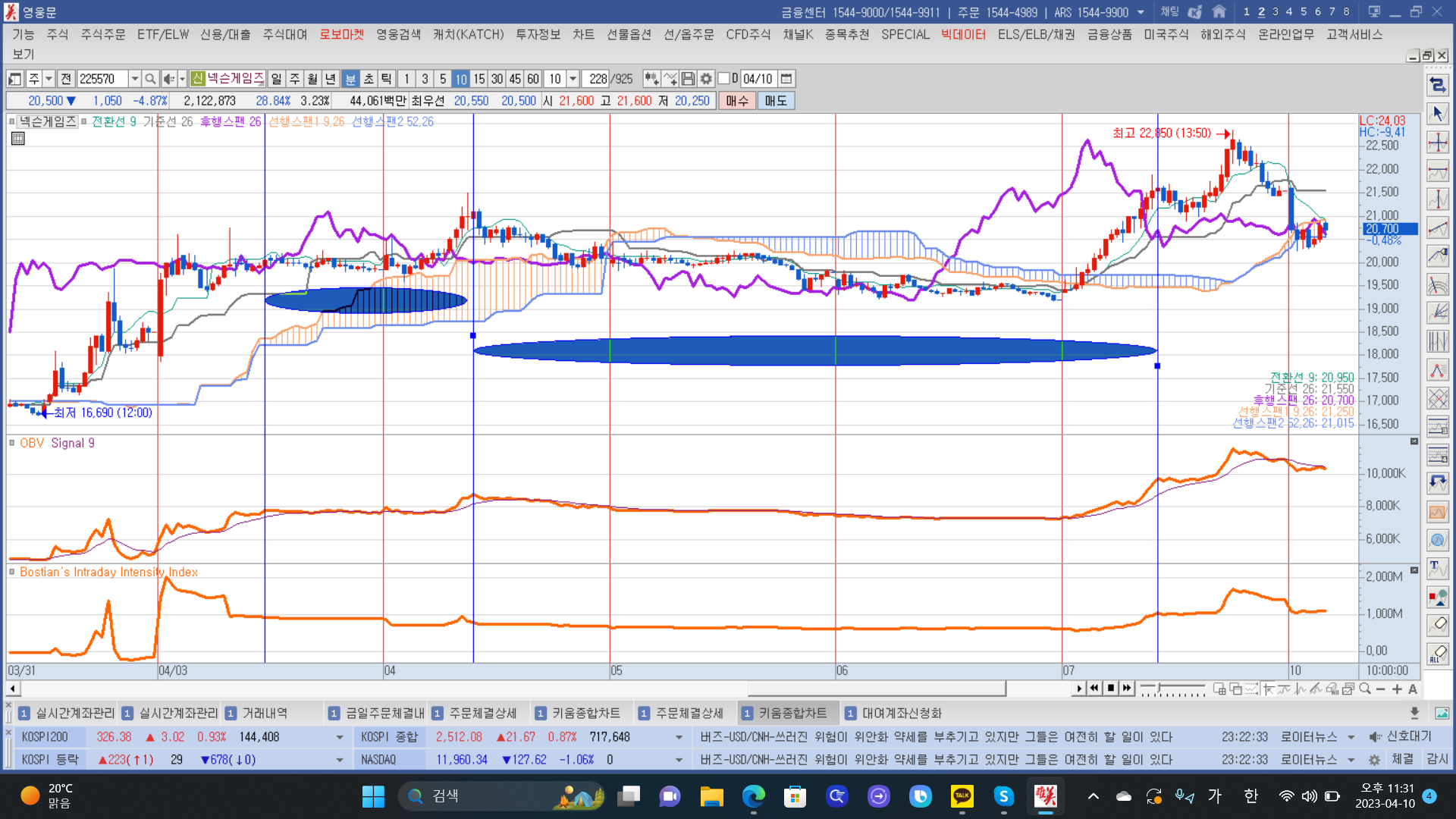Toggle 넥슨게임즈 price series legend checkbox
Screen dimensions: 1456x819
[x=12, y=121]
